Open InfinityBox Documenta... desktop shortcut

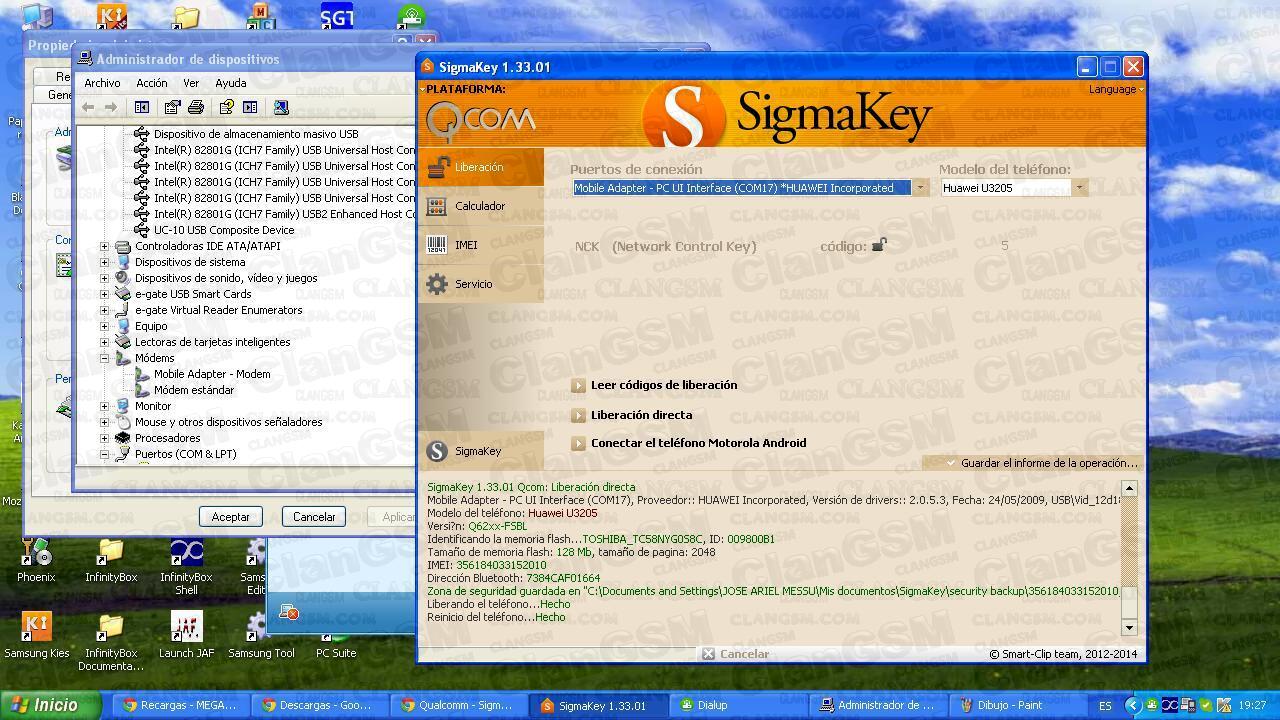111,641
